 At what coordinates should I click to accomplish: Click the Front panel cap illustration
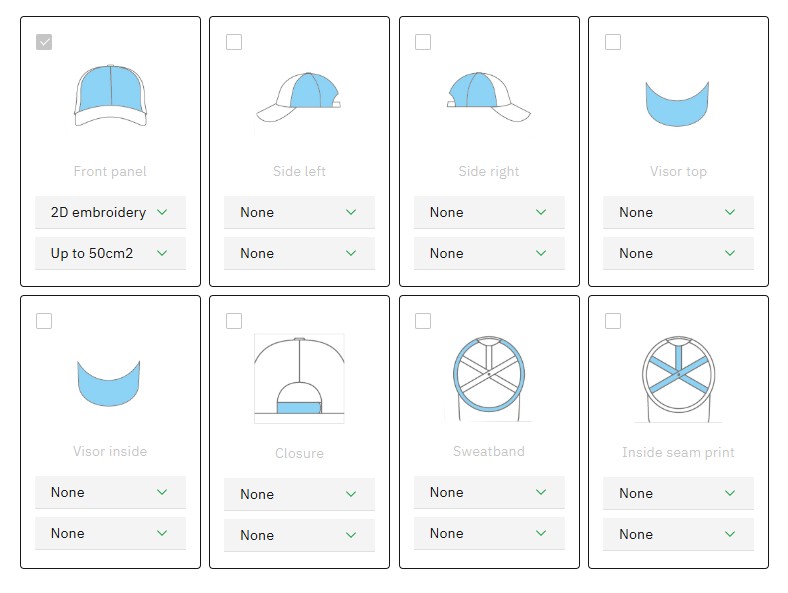pyautogui.click(x=110, y=96)
